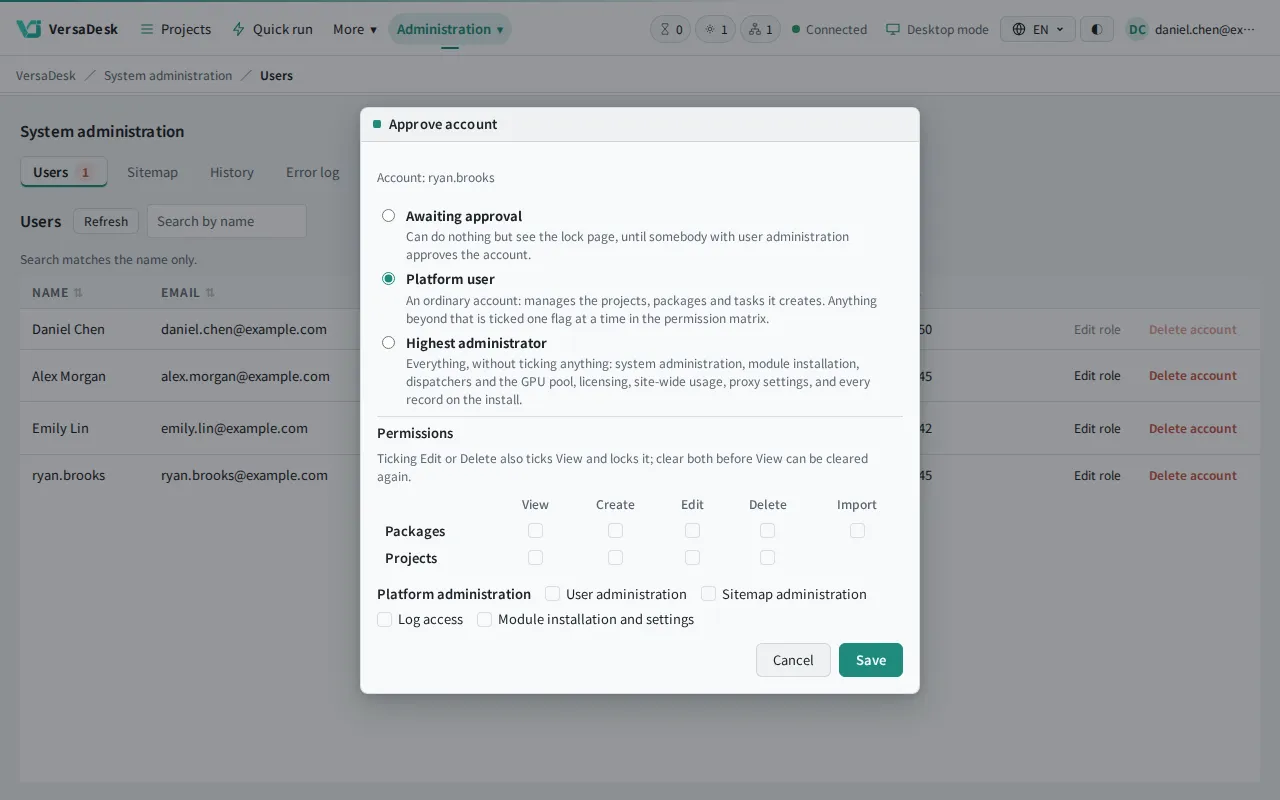Tick the Projects Edit permission checkbox
1280x800 pixels.
[x=692, y=557]
